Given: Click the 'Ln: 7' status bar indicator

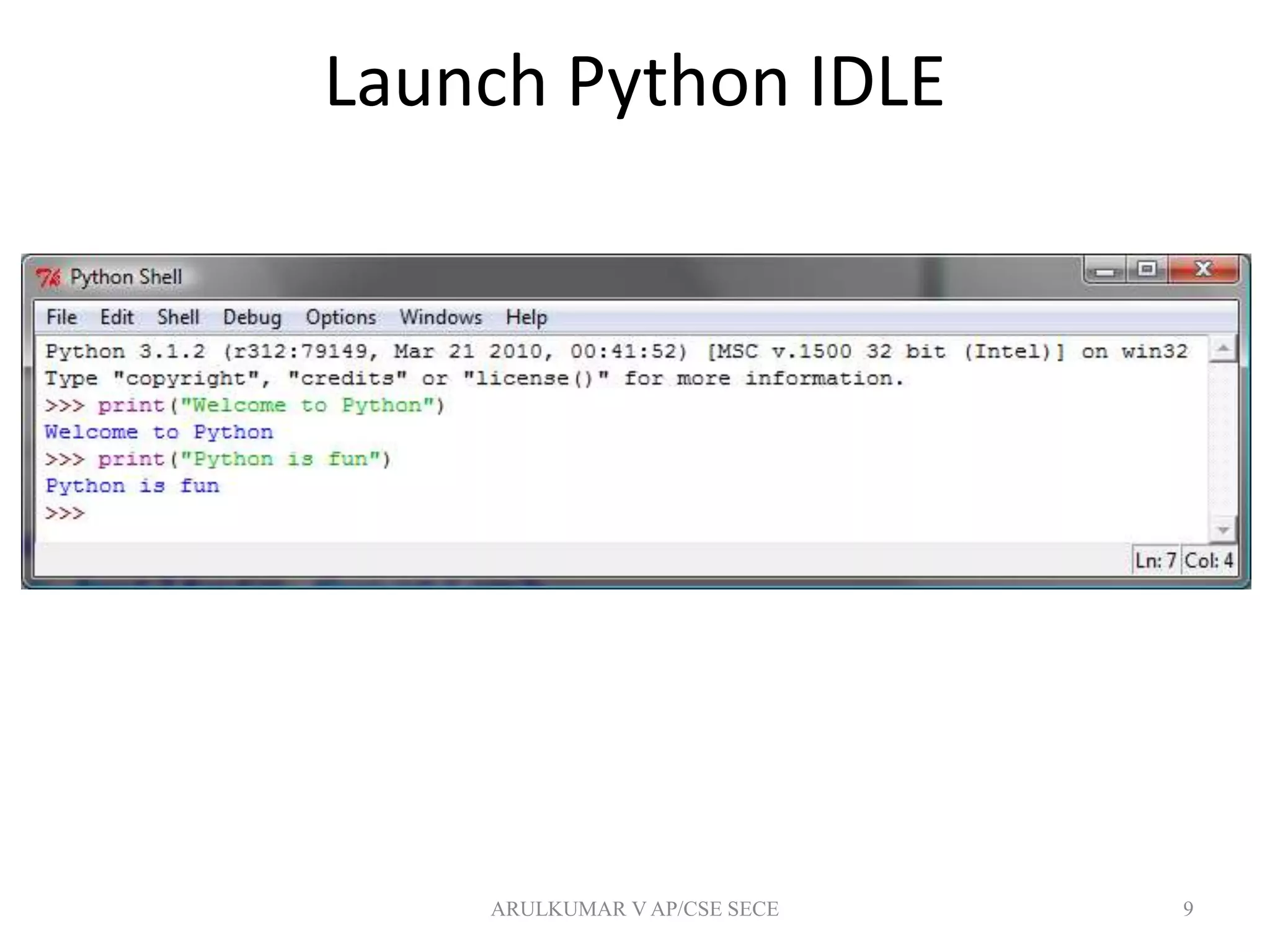Looking at the screenshot, I should click(x=1156, y=560).
